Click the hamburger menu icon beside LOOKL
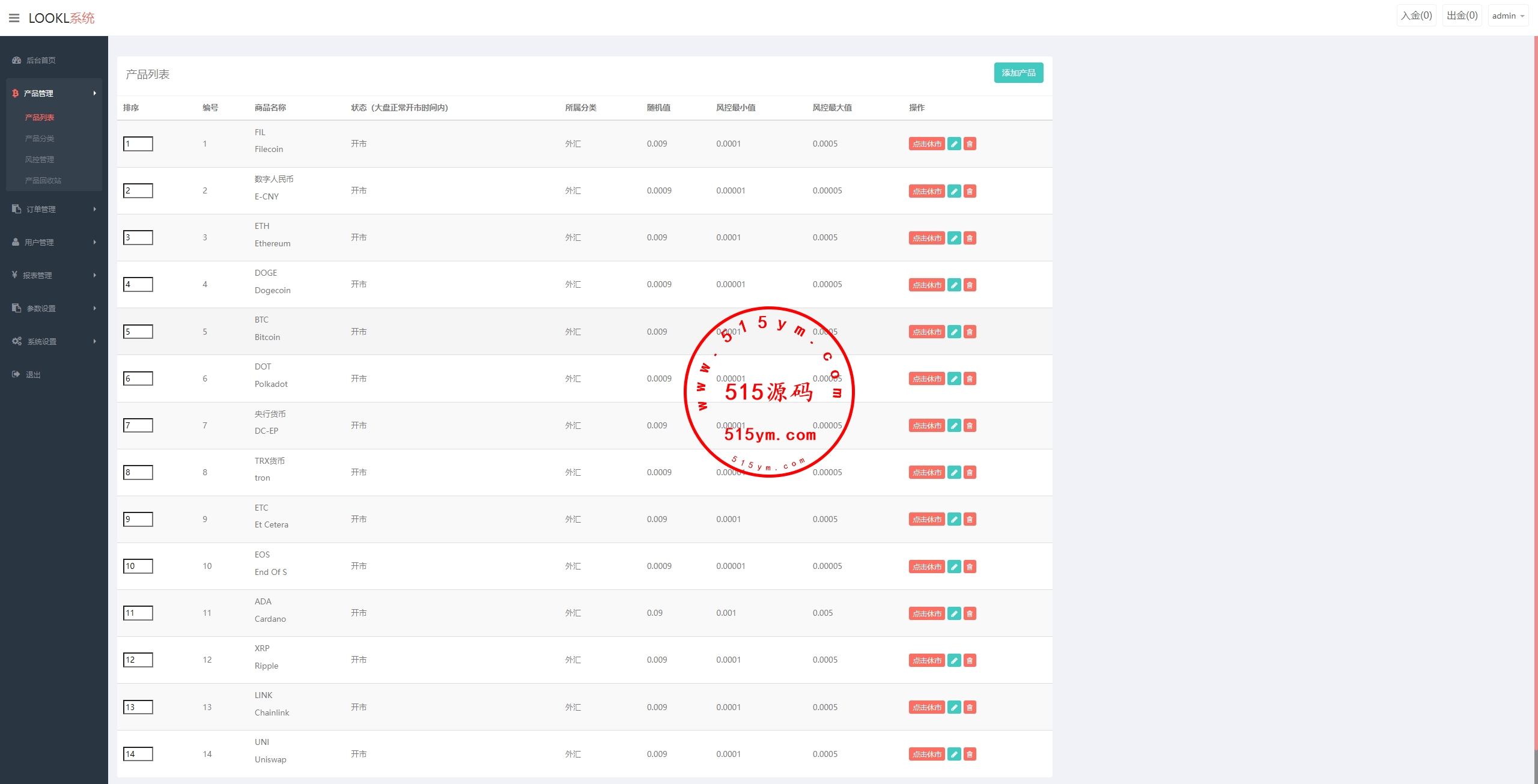Image resolution: width=1538 pixels, height=784 pixels. click(14, 18)
